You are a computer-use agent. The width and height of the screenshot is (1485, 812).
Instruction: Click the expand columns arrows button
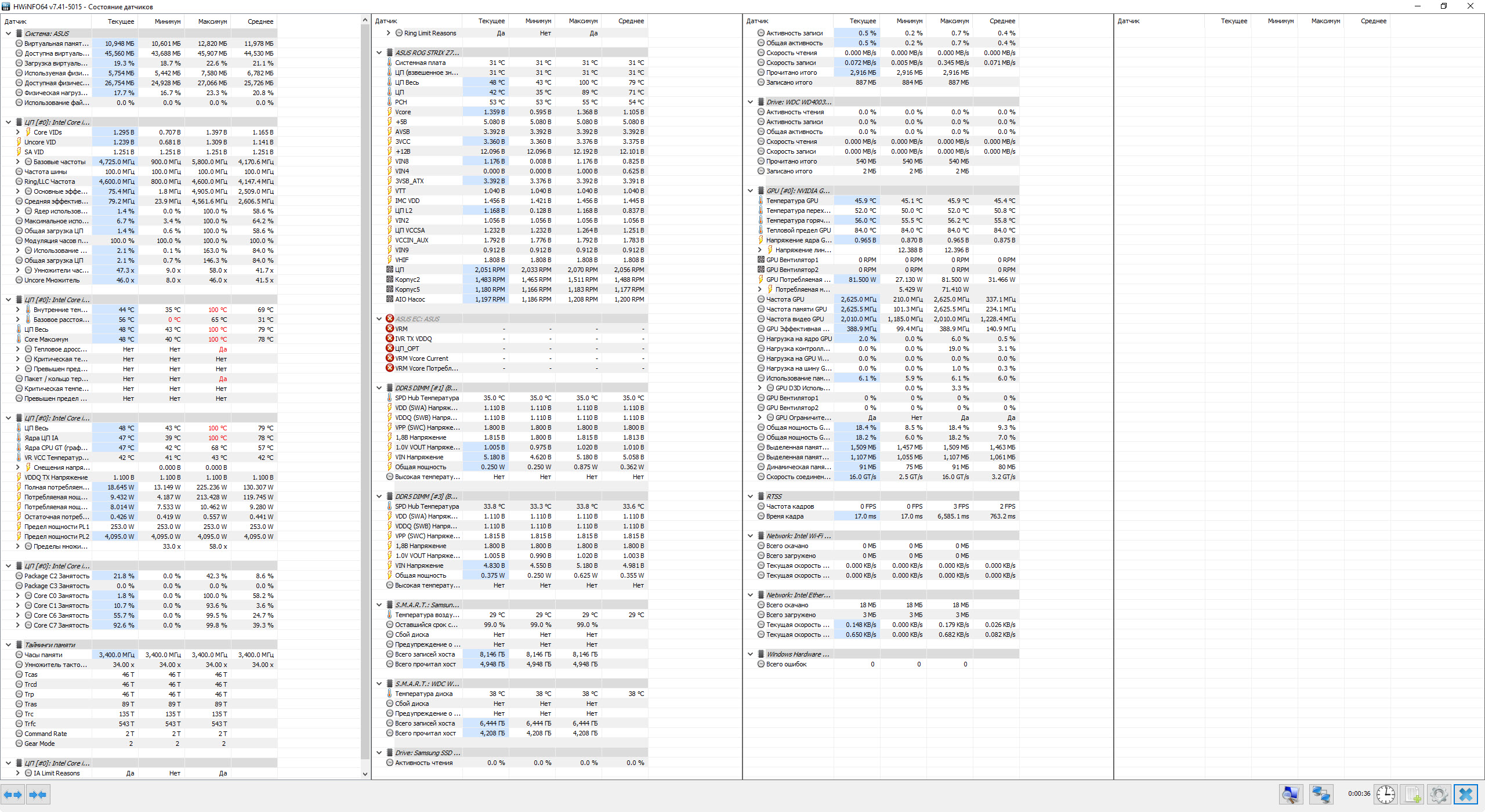tap(13, 794)
